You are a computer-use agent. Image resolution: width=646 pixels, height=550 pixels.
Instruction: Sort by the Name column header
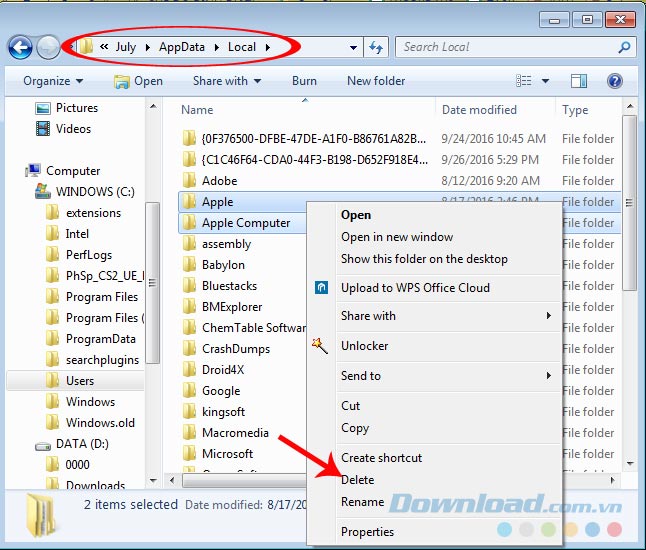click(197, 110)
